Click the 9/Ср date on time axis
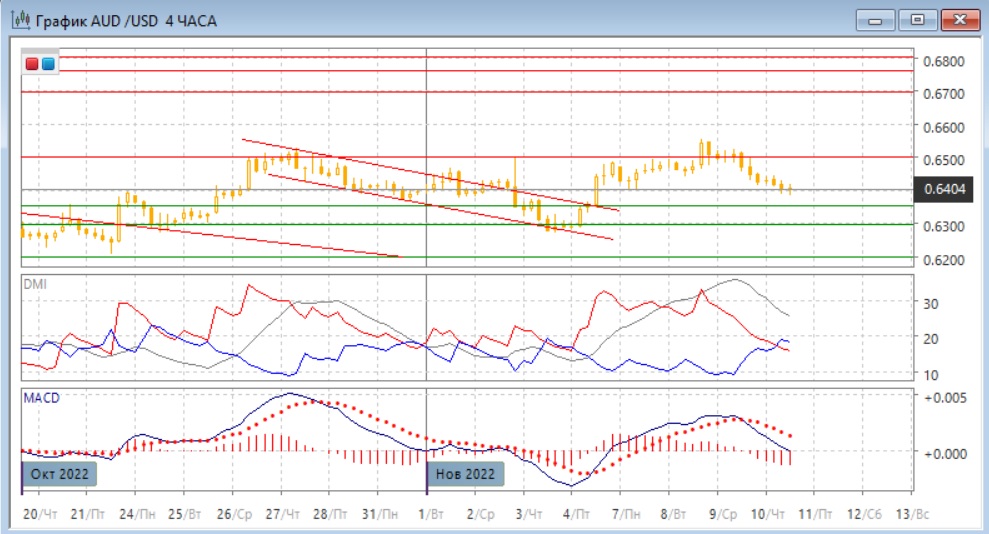The image size is (989, 534). 723,513
